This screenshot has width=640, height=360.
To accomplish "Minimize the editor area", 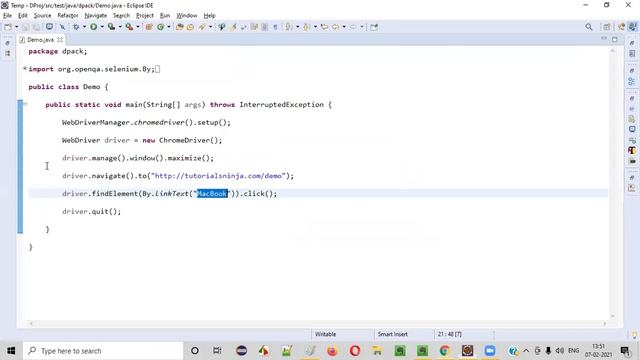I will [604, 39].
